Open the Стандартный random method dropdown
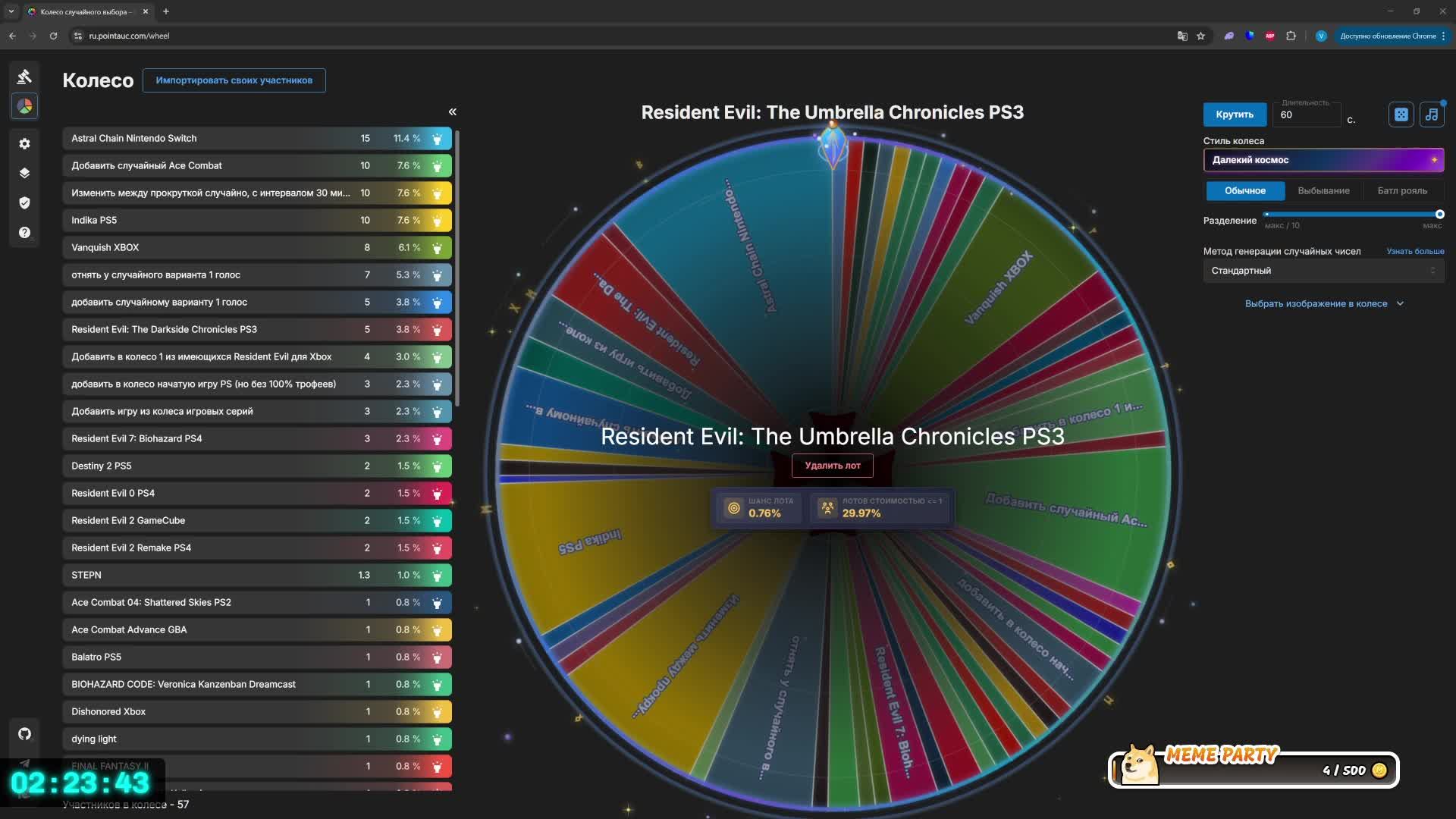The height and width of the screenshot is (819, 1456). pyautogui.click(x=1323, y=271)
